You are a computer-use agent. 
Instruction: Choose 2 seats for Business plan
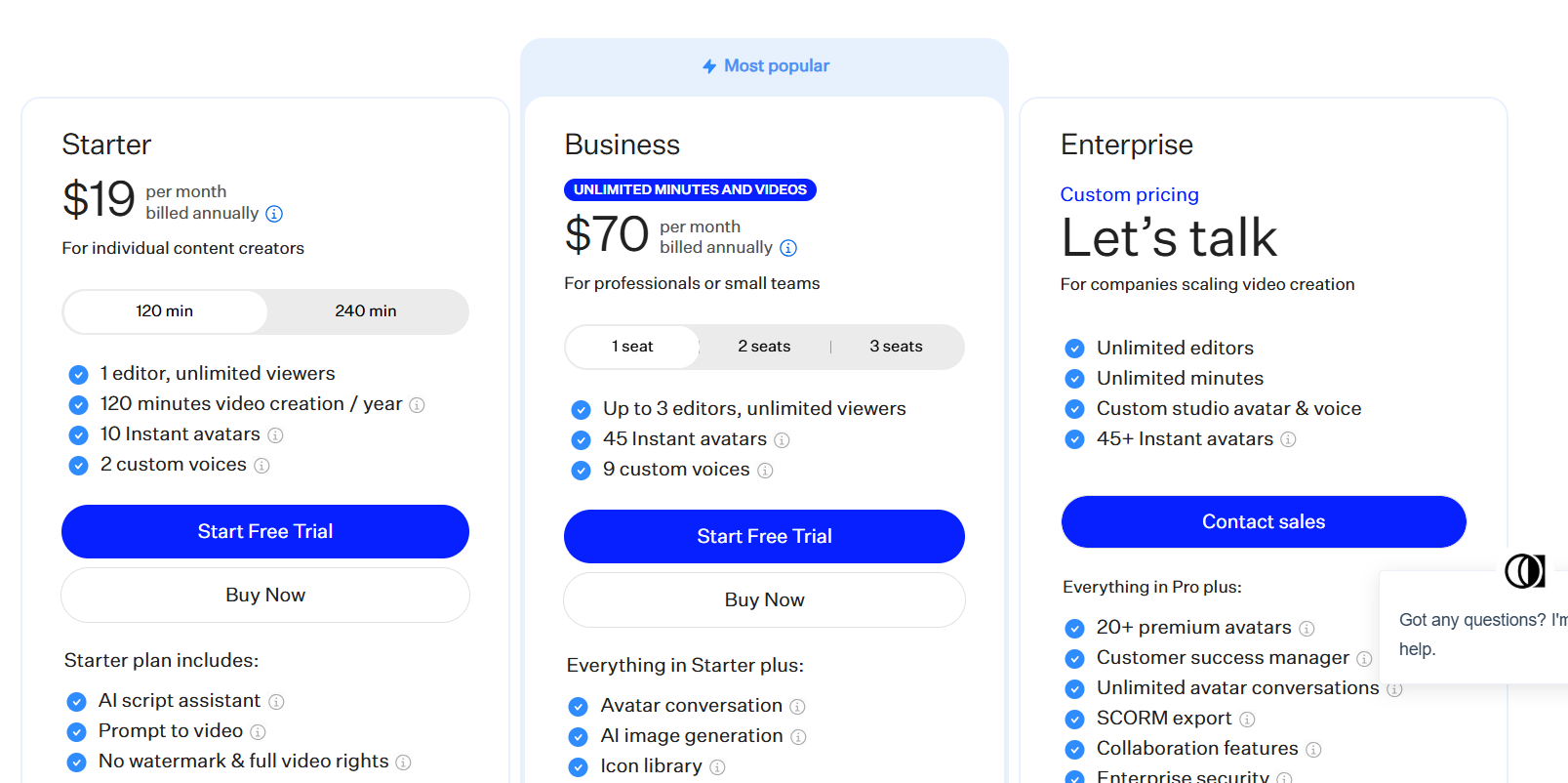click(x=764, y=347)
